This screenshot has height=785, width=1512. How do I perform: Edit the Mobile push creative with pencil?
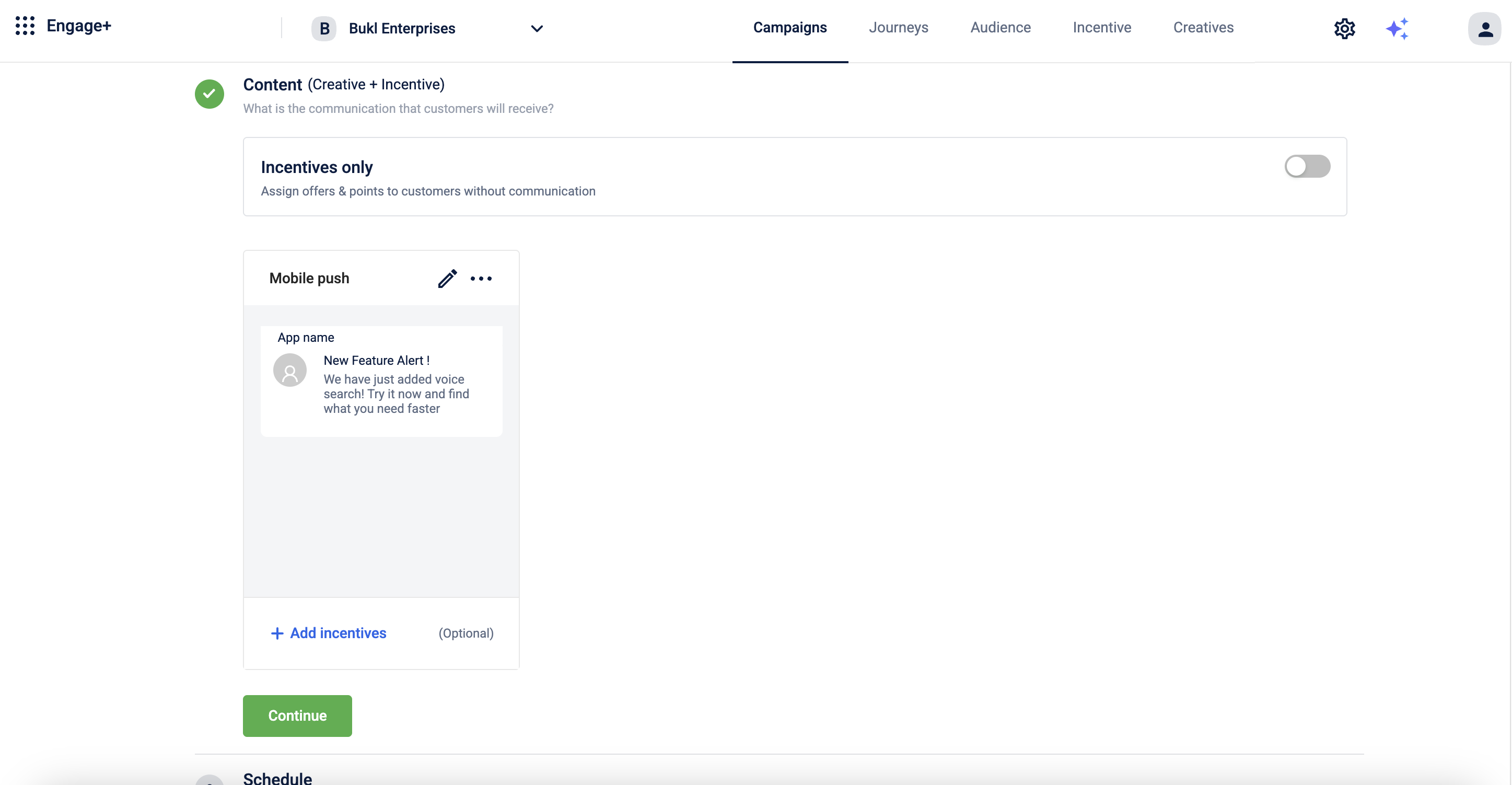coord(447,278)
